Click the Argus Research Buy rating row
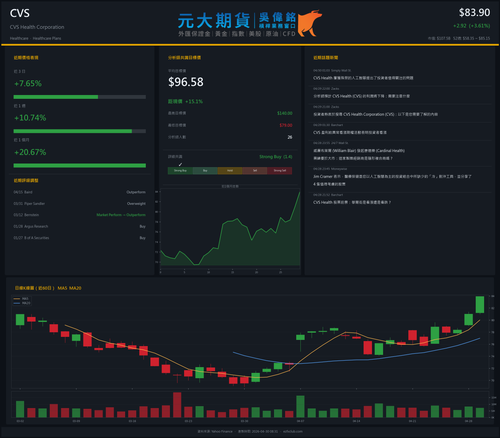Viewport: 500px width, 438px height. [x=80, y=226]
